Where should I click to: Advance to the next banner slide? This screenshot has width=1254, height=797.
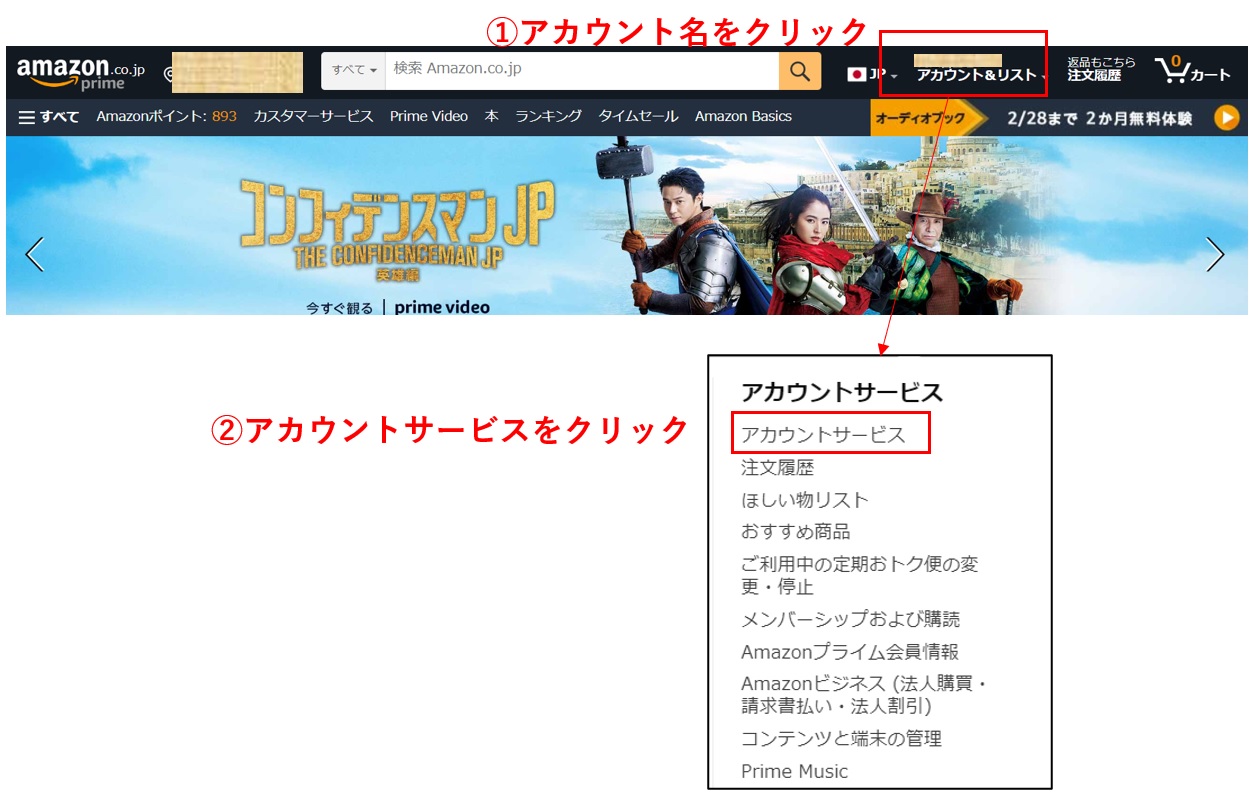(1215, 254)
